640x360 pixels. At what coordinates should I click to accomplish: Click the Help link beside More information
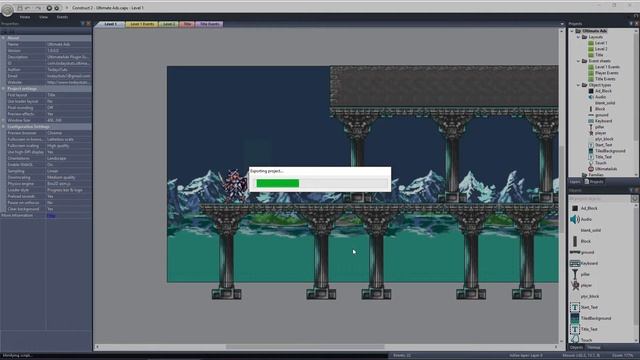(51, 216)
